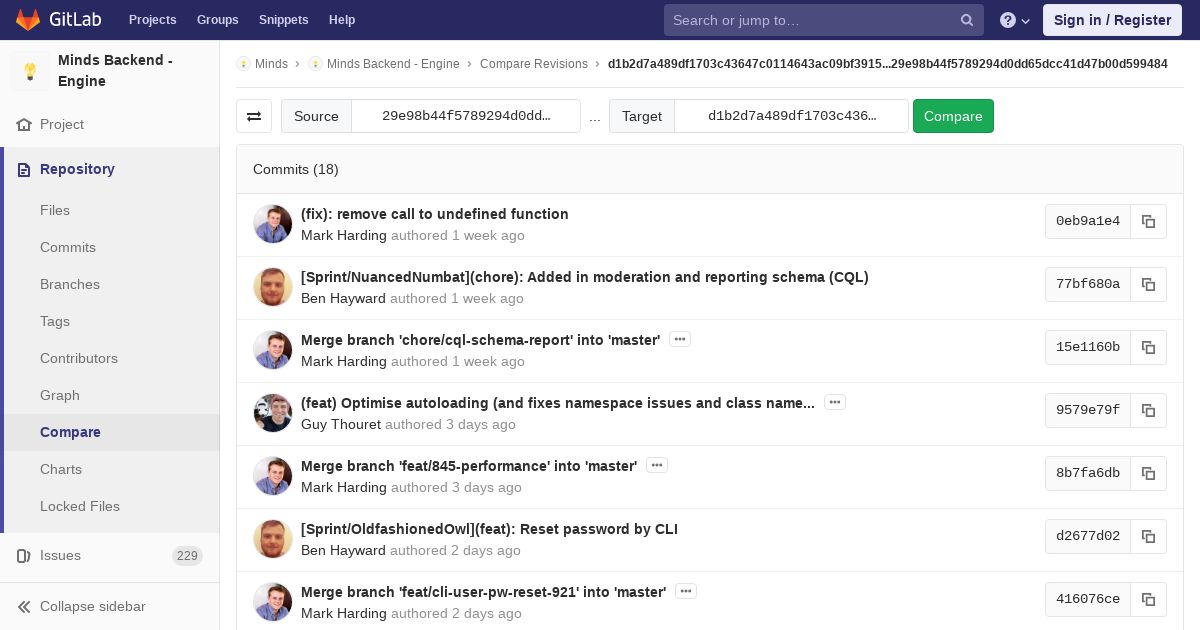Image resolution: width=1200 pixels, height=630 pixels.
Task: Open Locked Files in sidebar
Action: (x=80, y=507)
